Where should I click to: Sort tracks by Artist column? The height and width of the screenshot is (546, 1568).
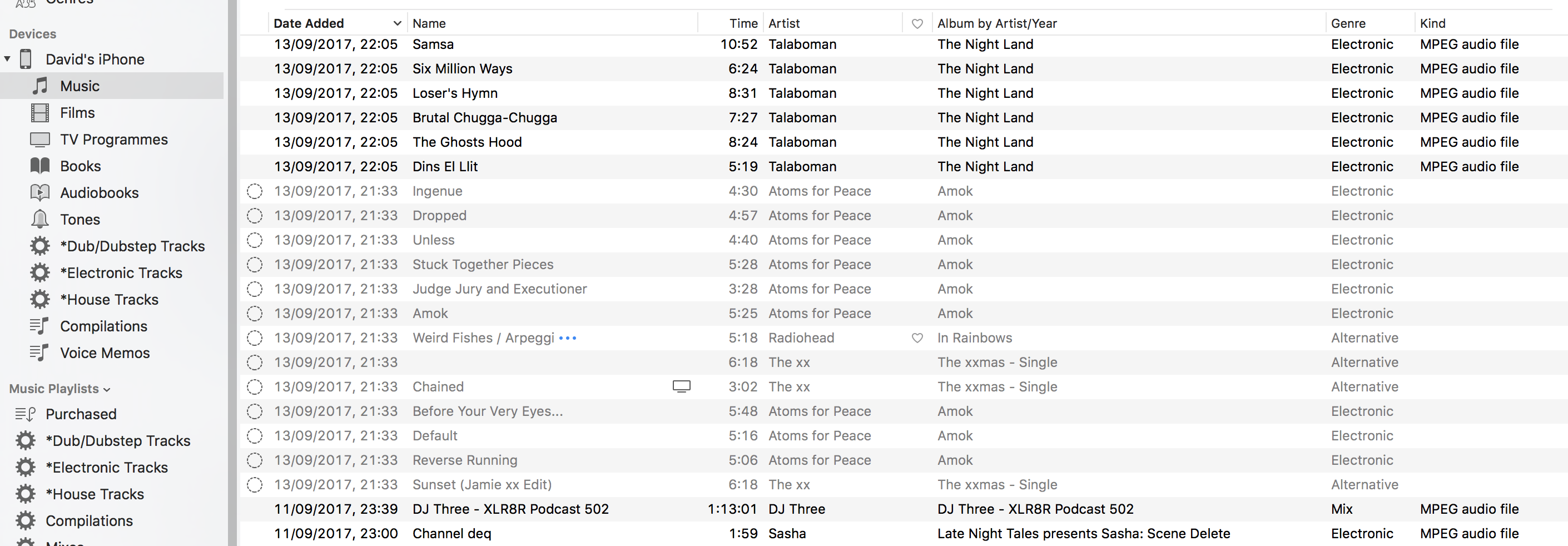[x=784, y=23]
